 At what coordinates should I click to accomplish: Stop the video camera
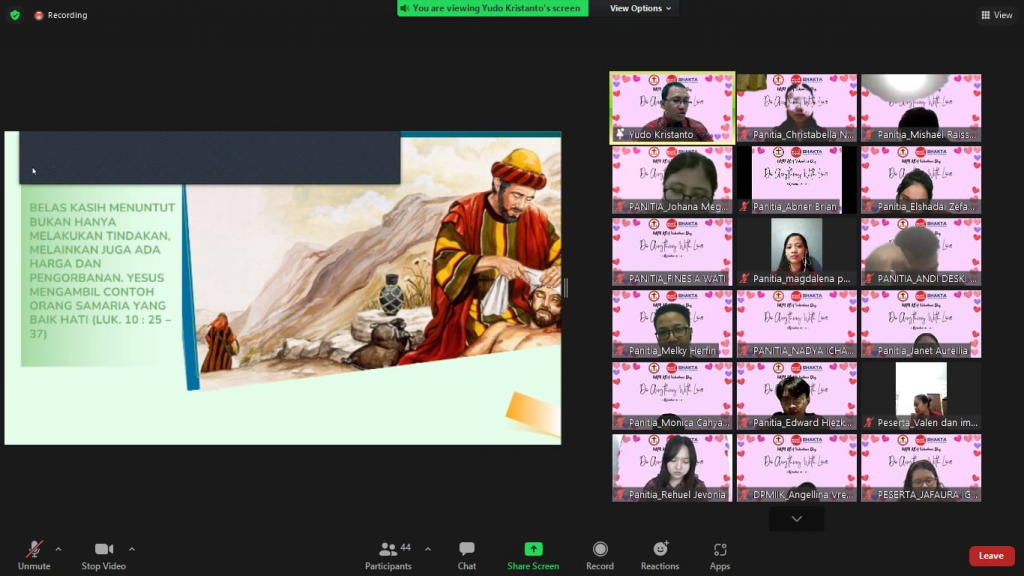[x=104, y=549]
